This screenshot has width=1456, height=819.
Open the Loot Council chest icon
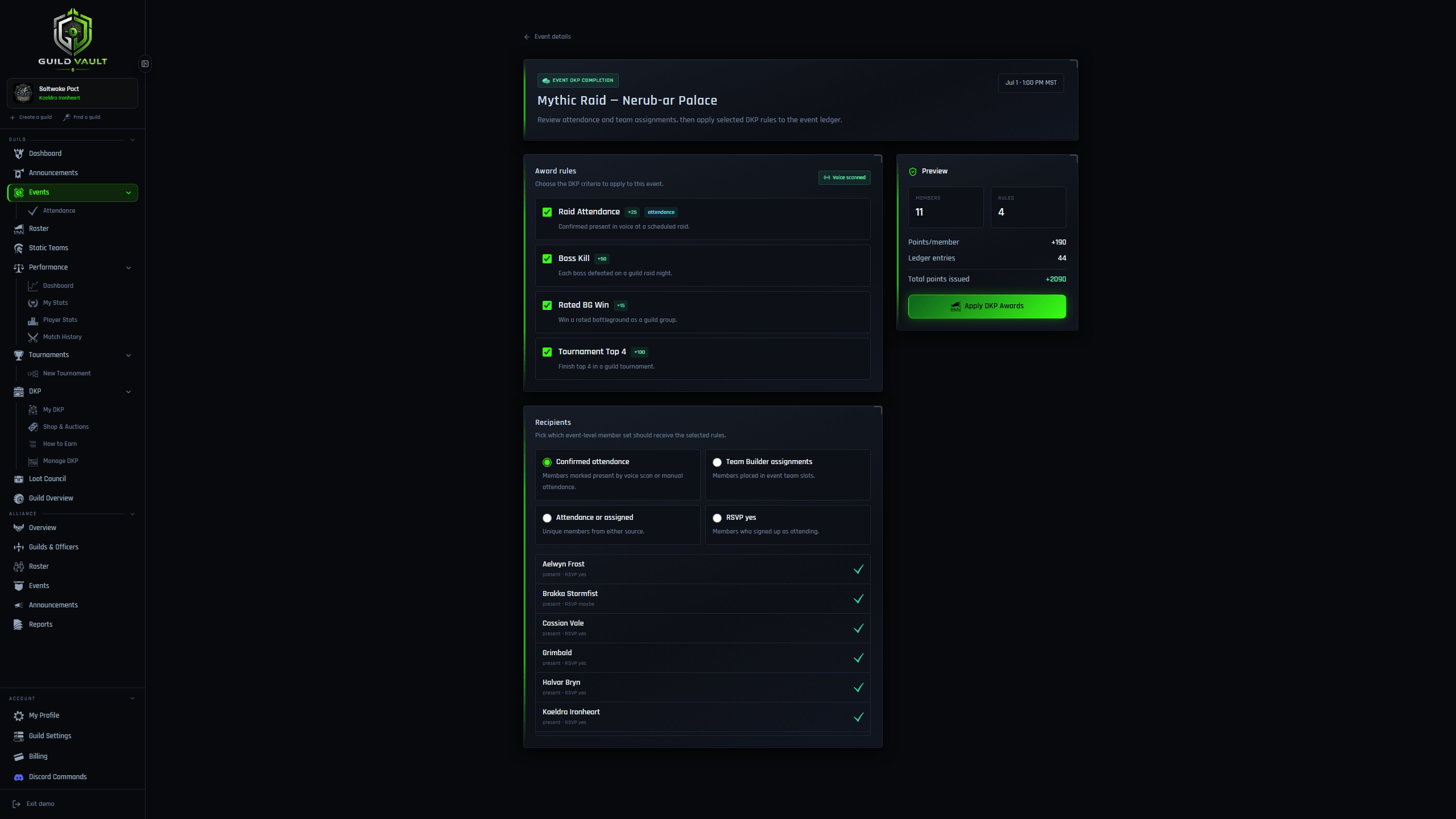click(x=19, y=479)
